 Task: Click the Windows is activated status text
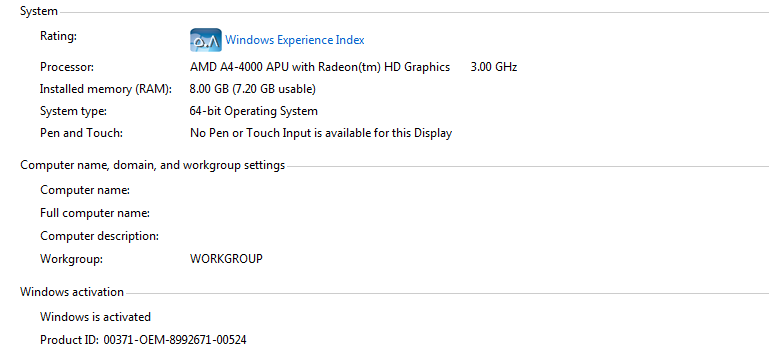96,317
